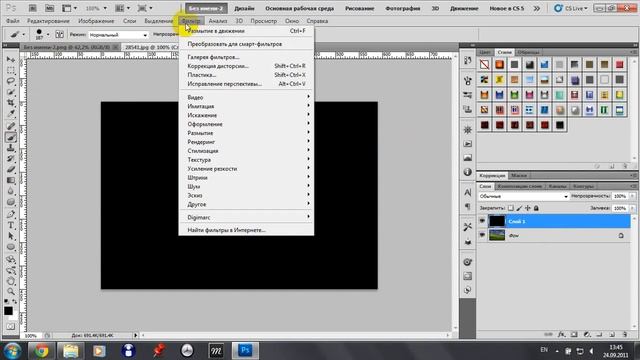Screen dimensions: 640x360
Task: Expand the Digimarc submenu
Action: (246, 218)
